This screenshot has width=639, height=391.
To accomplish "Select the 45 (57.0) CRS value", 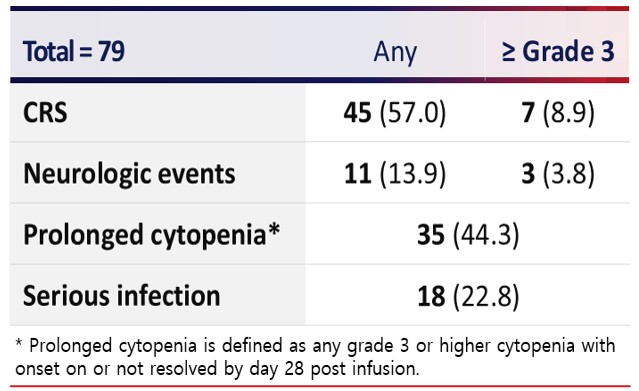I will (x=395, y=113).
